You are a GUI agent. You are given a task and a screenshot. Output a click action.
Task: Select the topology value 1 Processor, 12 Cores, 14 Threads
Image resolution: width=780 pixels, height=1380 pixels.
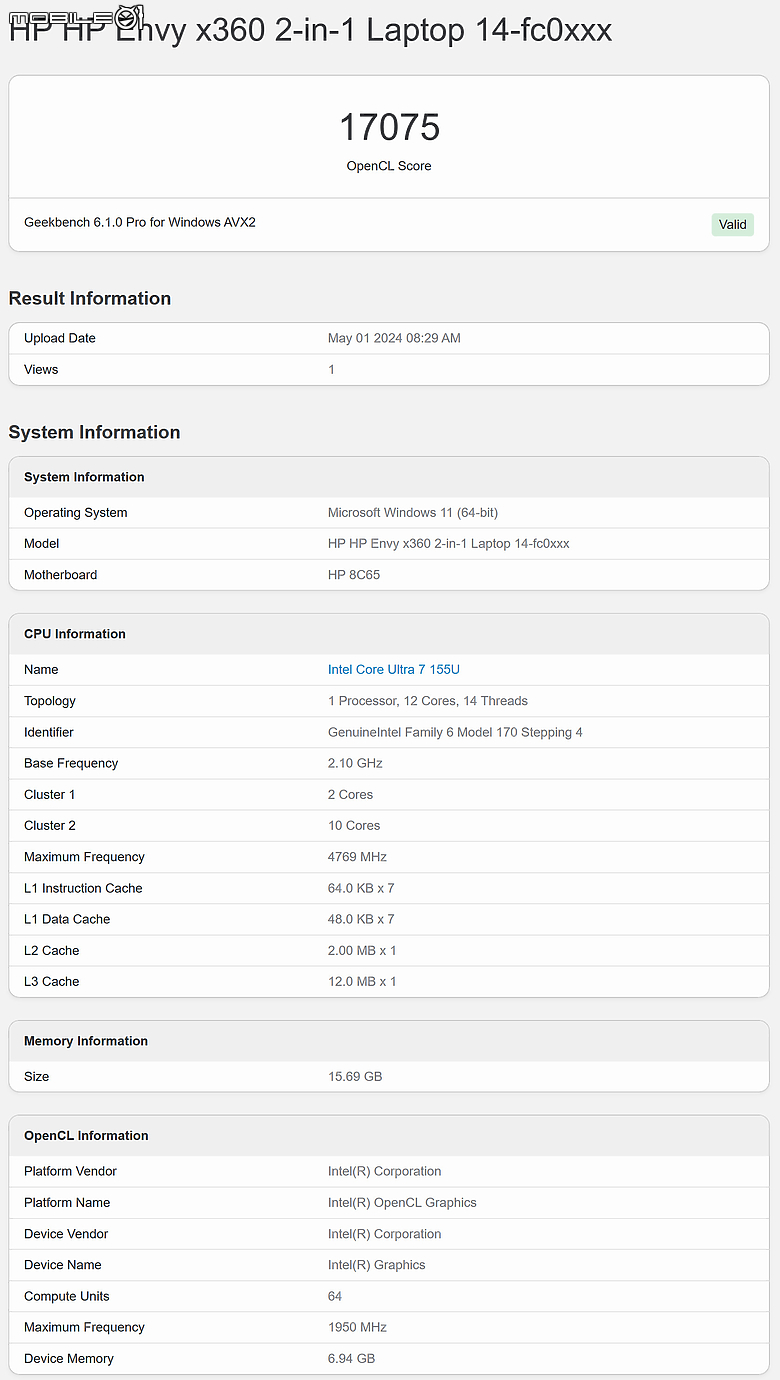pyautogui.click(x=428, y=701)
